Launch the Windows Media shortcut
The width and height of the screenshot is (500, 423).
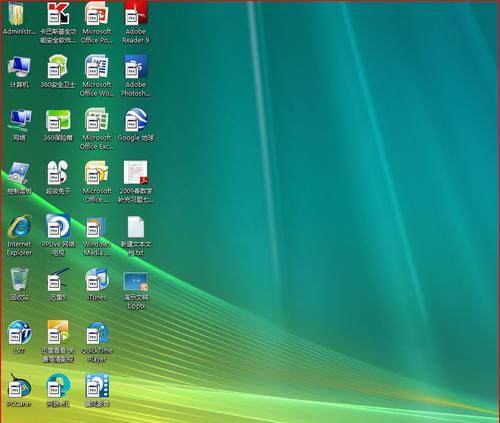[97, 227]
